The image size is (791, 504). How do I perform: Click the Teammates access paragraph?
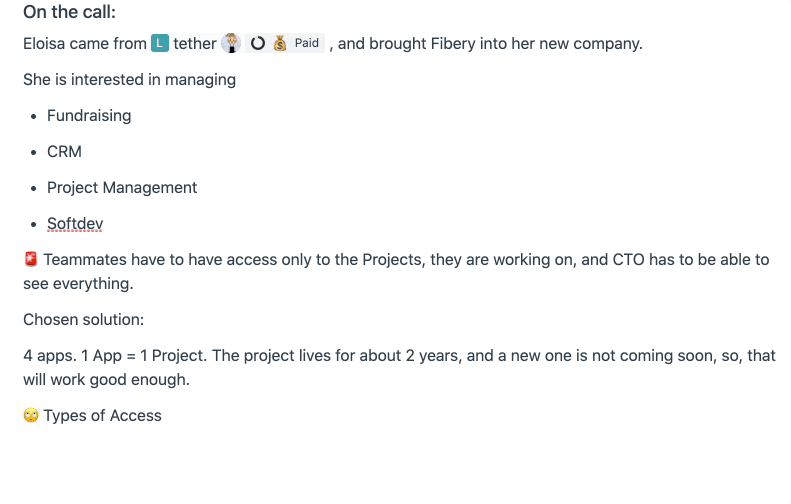[400, 260]
